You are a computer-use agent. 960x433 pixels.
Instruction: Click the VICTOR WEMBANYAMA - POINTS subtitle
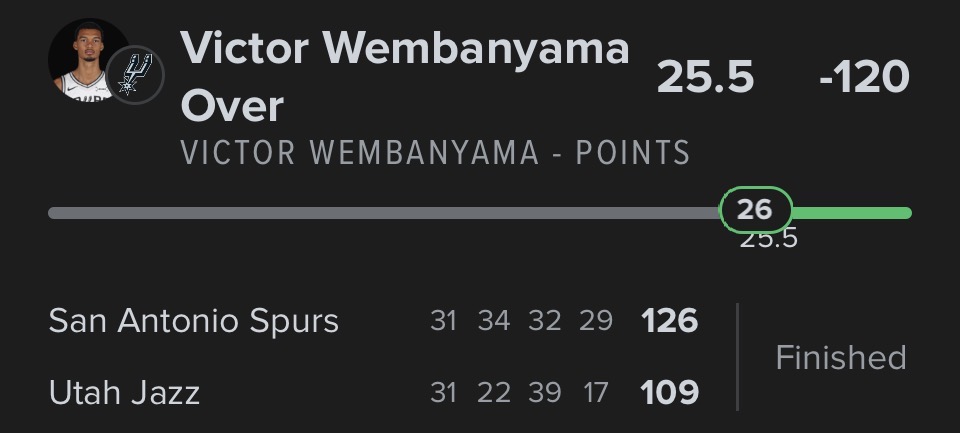click(x=435, y=153)
